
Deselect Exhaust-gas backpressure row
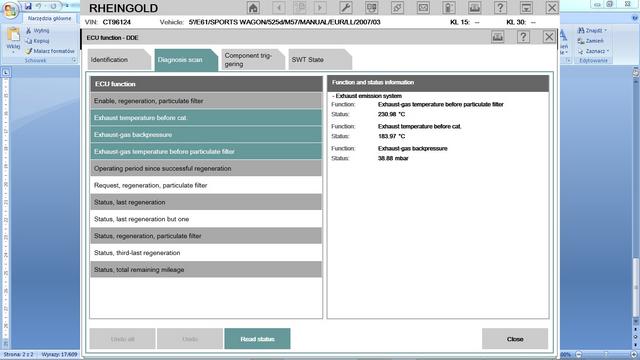(206, 135)
